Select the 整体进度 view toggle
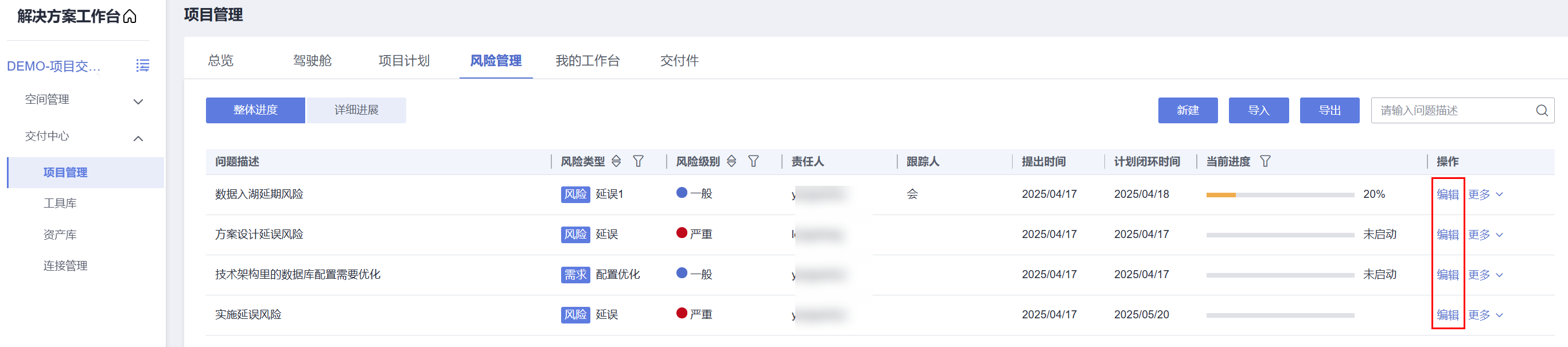 256,110
